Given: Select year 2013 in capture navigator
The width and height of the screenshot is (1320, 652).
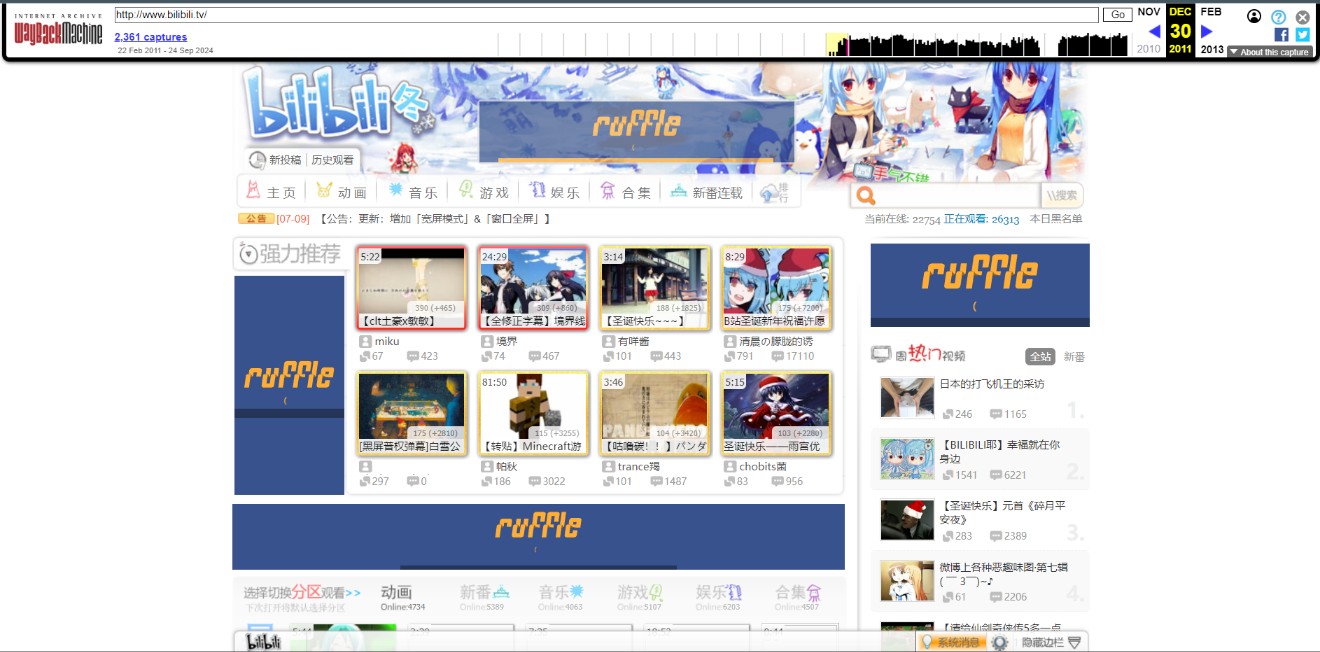Looking at the screenshot, I should tap(1212, 49).
